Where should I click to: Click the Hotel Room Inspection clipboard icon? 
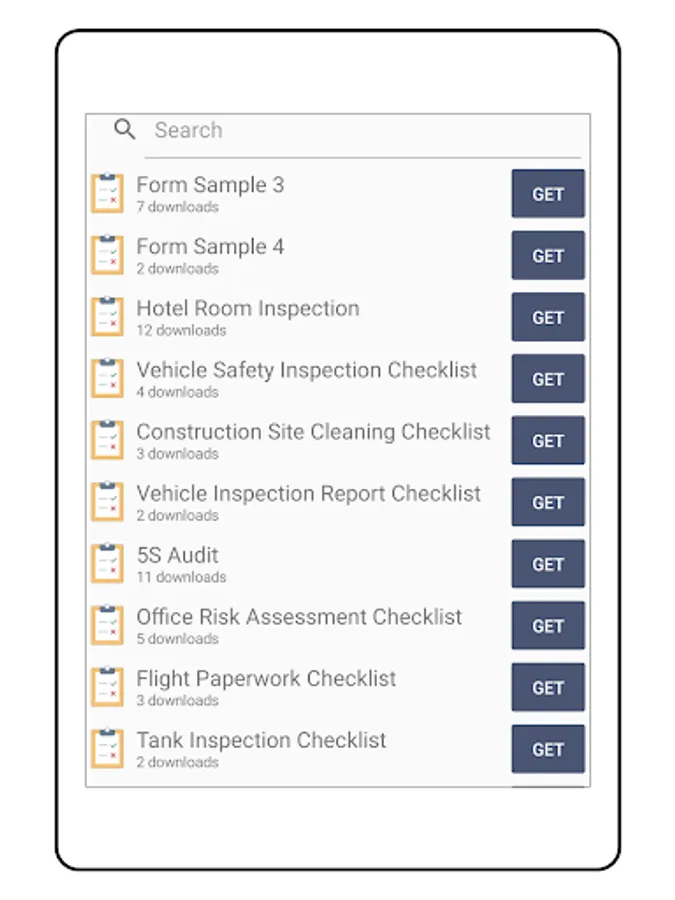(x=107, y=317)
